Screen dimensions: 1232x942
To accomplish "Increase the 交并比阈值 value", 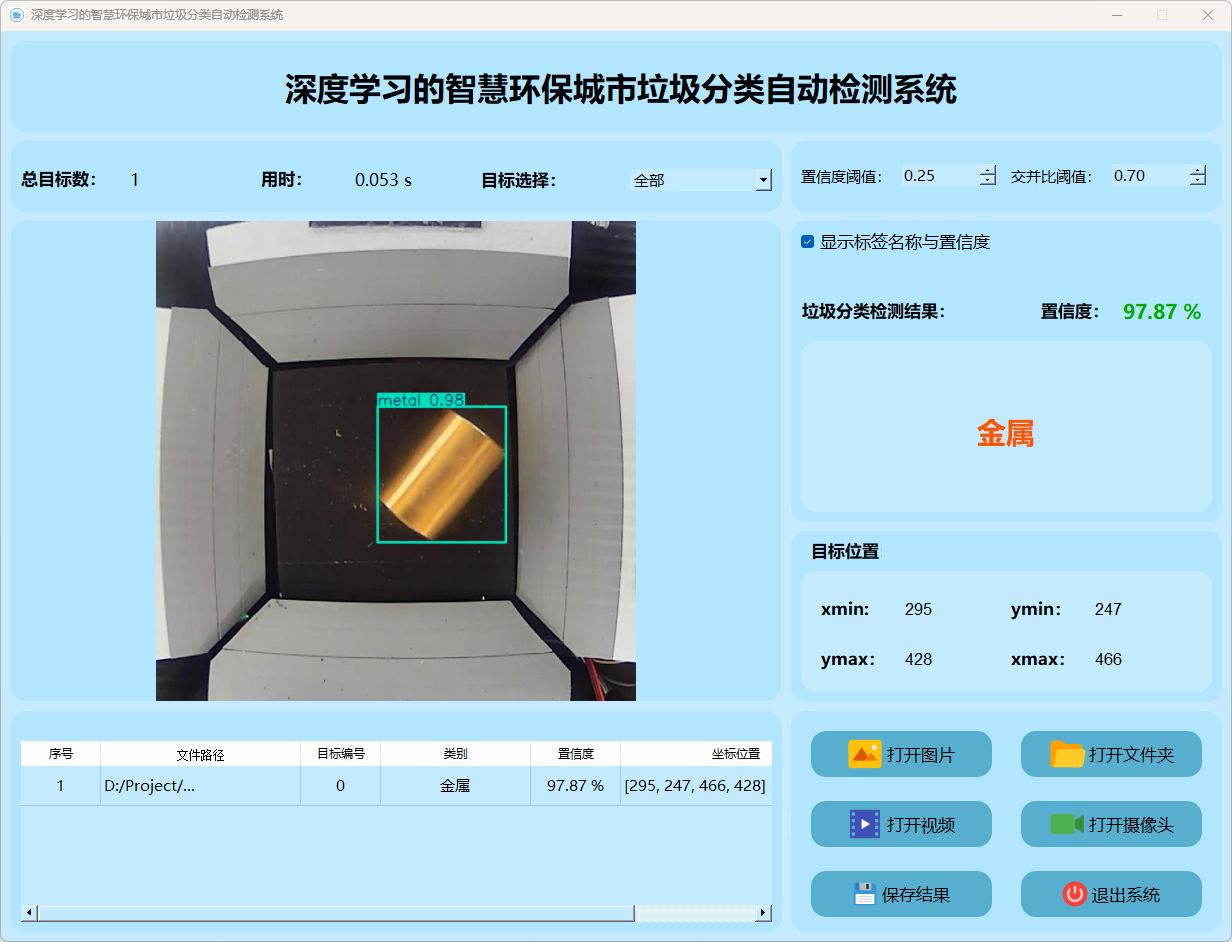I will (1198, 170).
